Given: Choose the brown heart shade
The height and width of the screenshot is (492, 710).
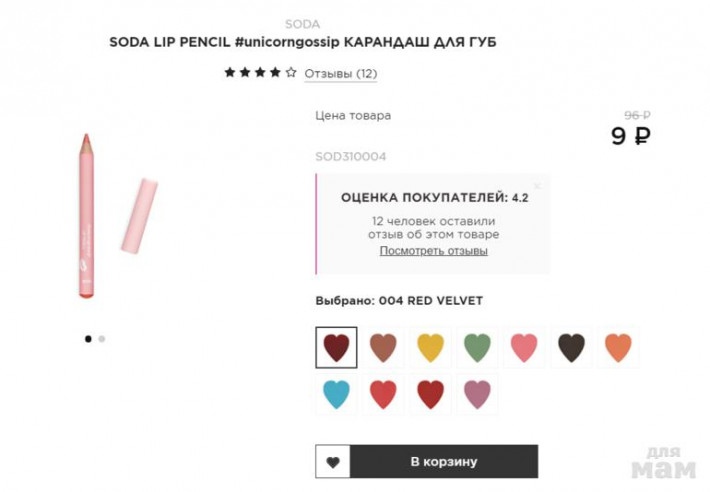Looking at the screenshot, I should tap(383, 347).
